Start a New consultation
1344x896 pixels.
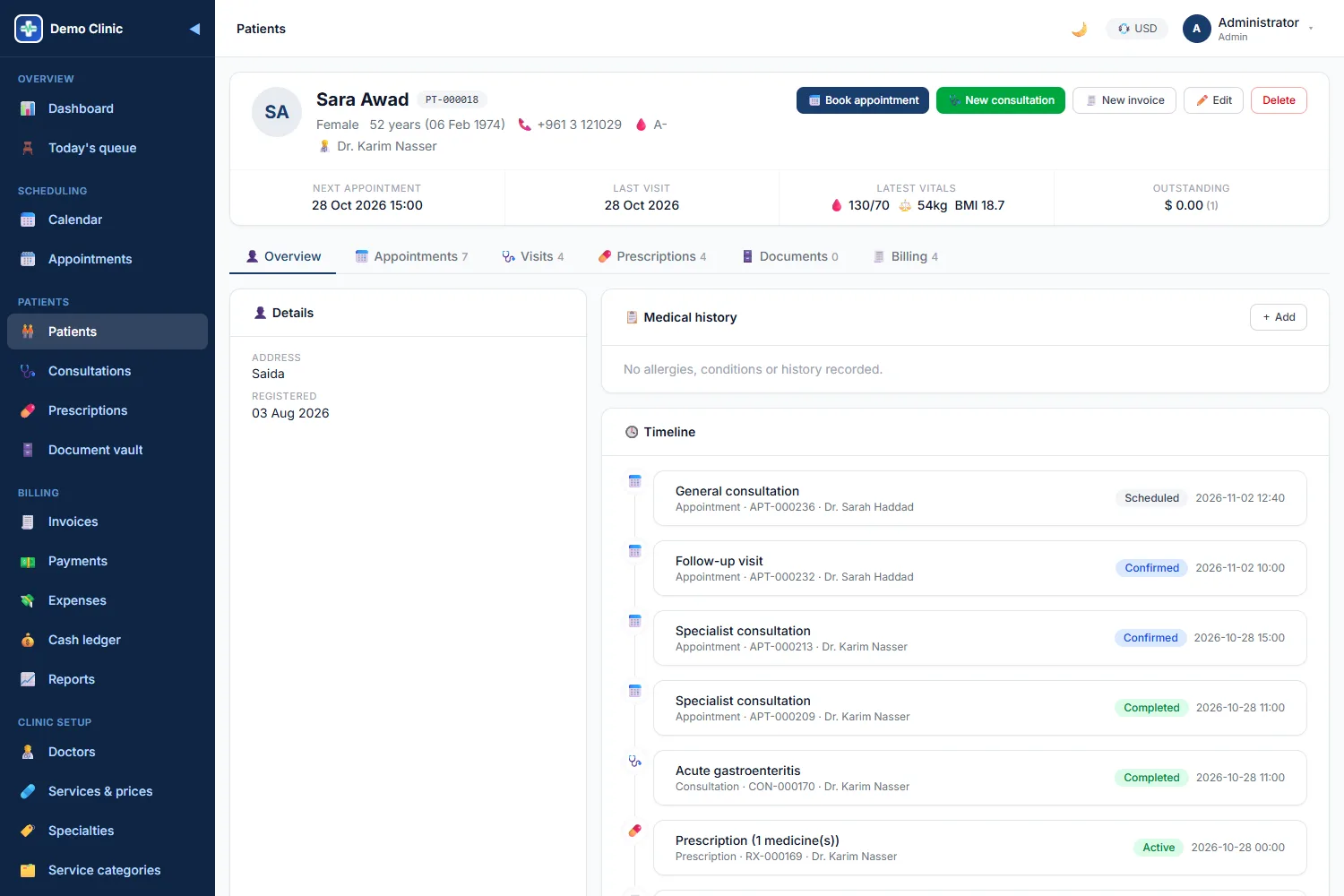click(1001, 100)
